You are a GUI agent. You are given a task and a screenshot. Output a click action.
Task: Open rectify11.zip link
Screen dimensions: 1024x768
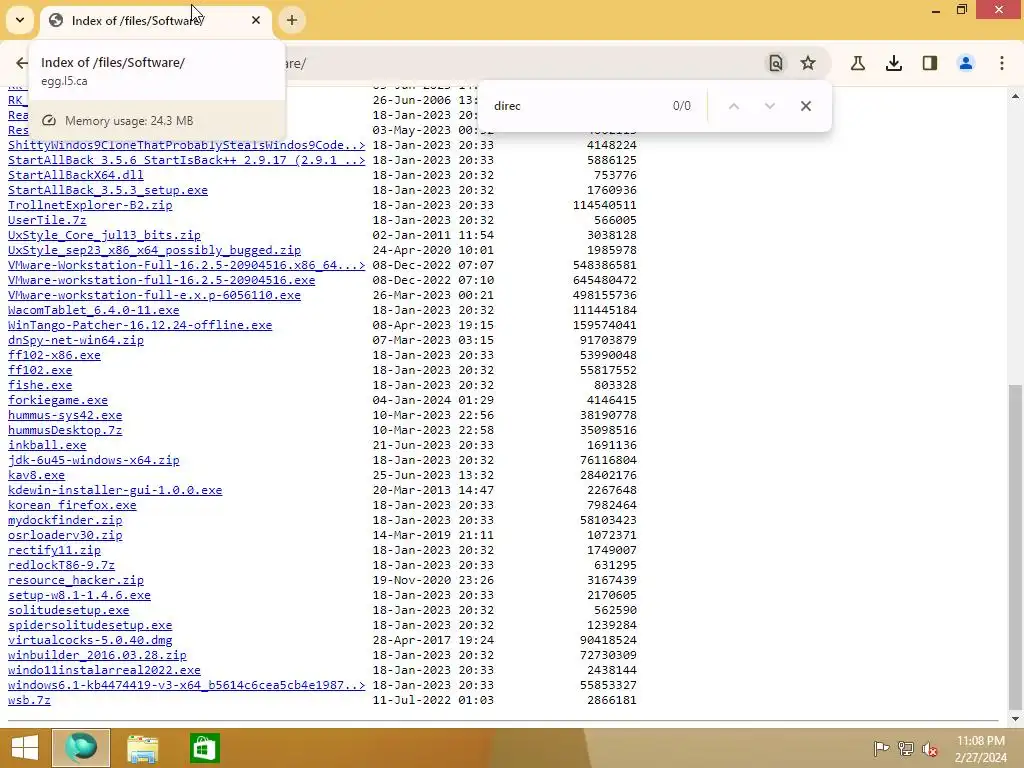54,551
